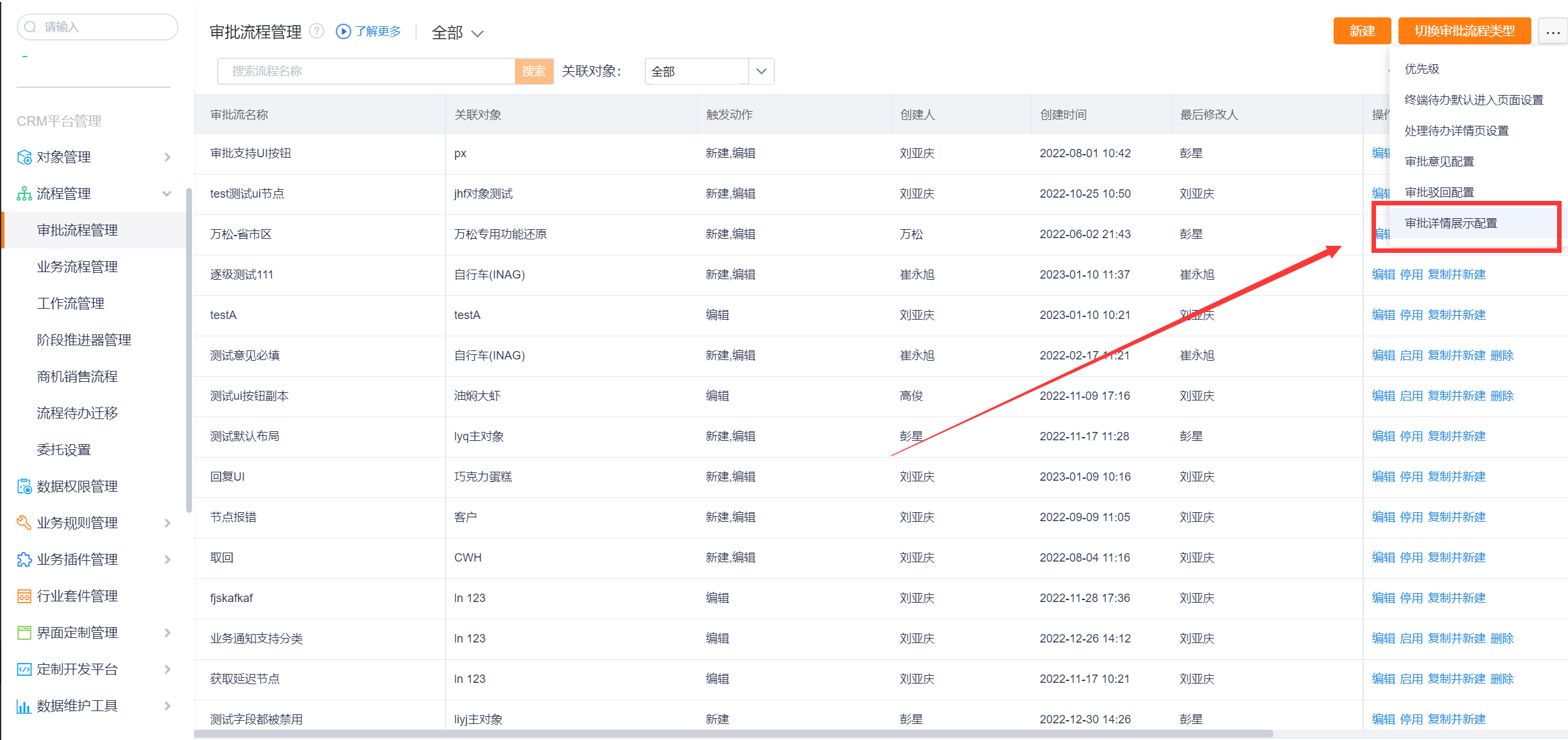Screen dimensions: 1568x740
Task: Click the 审批支持UI按钮 flow name
Action: [x=250, y=153]
